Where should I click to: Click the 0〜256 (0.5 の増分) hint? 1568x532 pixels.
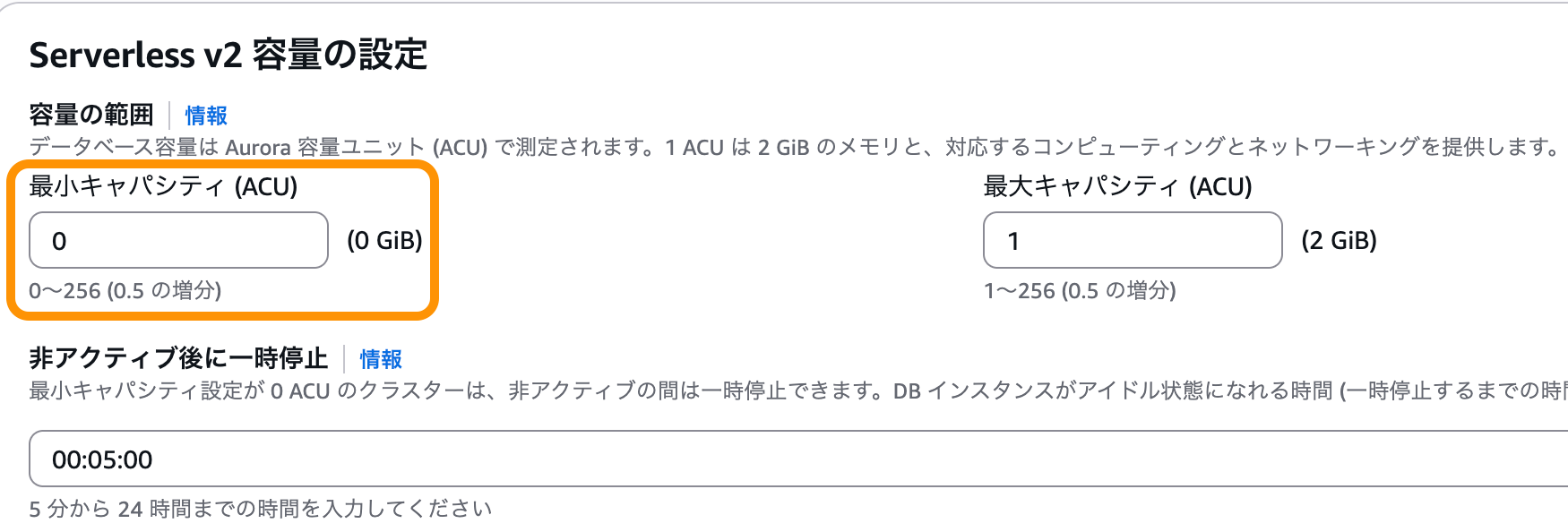click(x=125, y=290)
